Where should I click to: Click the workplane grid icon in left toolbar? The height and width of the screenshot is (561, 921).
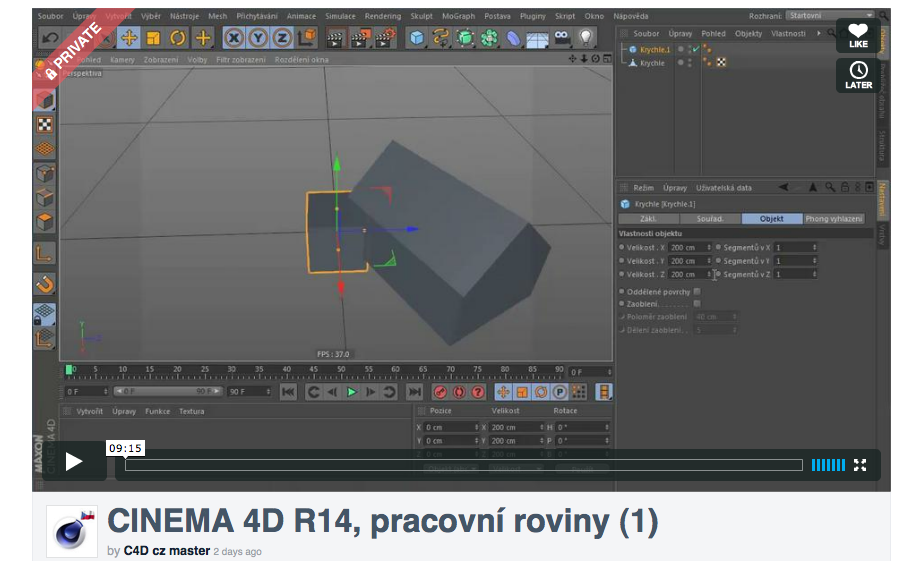pyautogui.click(x=45, y=149)
